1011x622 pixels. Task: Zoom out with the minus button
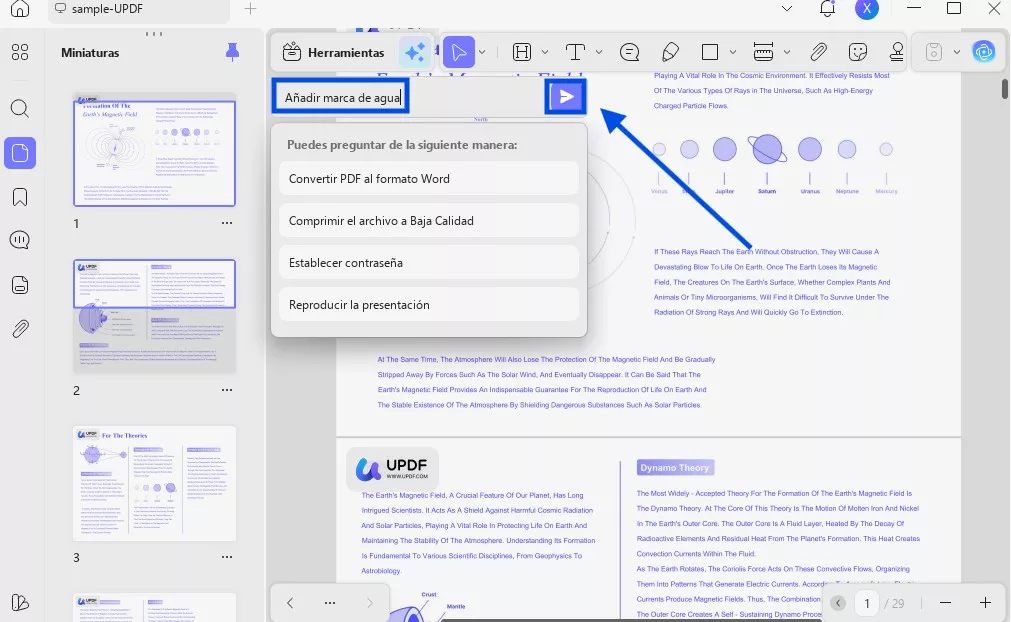[x=945, y=603]
